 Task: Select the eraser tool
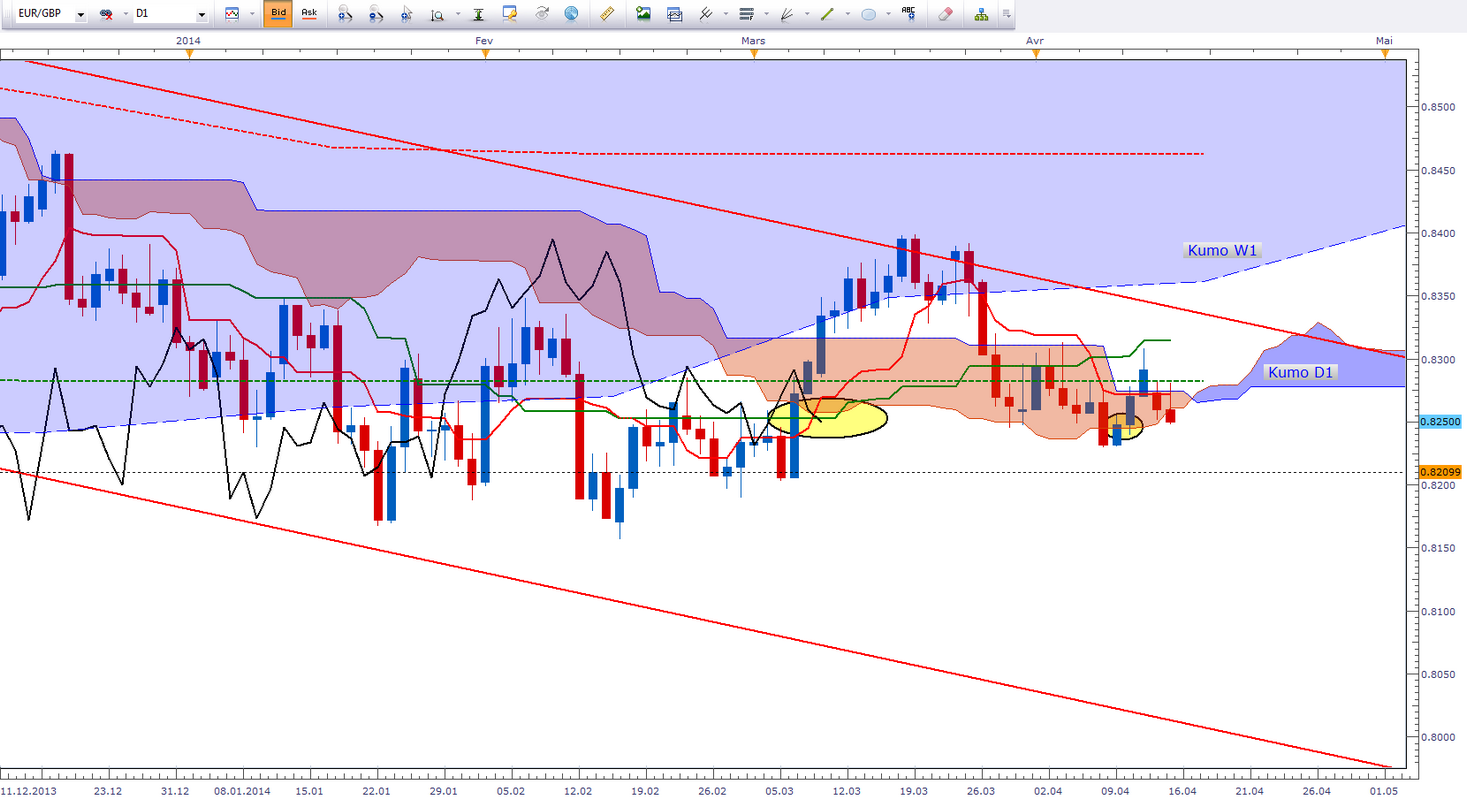coord(944,14)
